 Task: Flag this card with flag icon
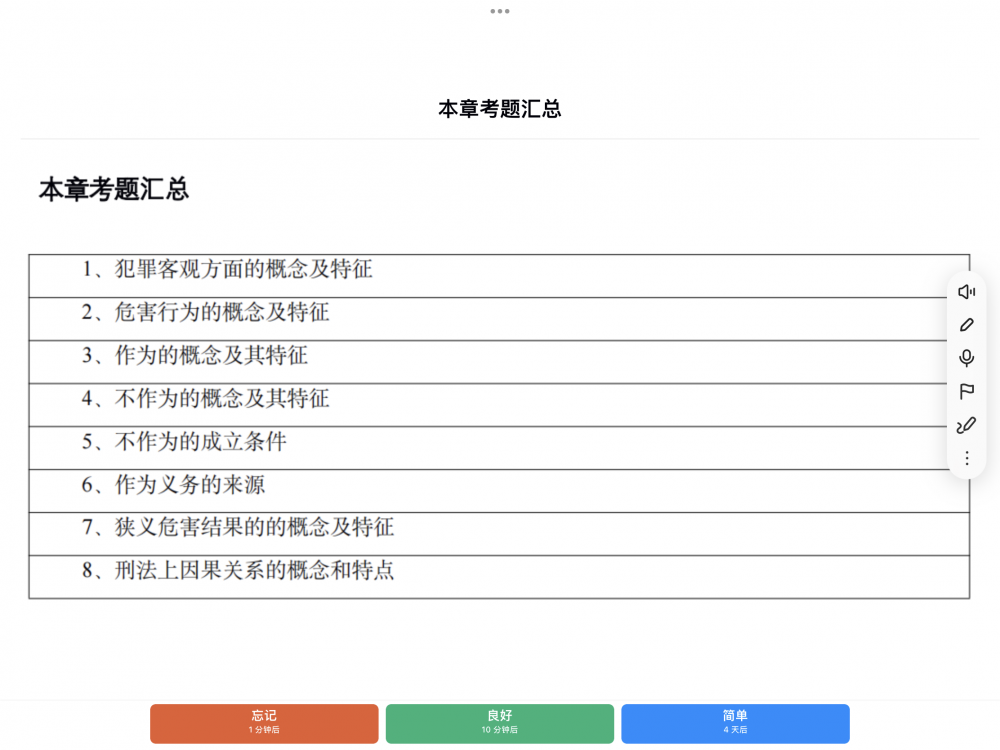[966, 391]
